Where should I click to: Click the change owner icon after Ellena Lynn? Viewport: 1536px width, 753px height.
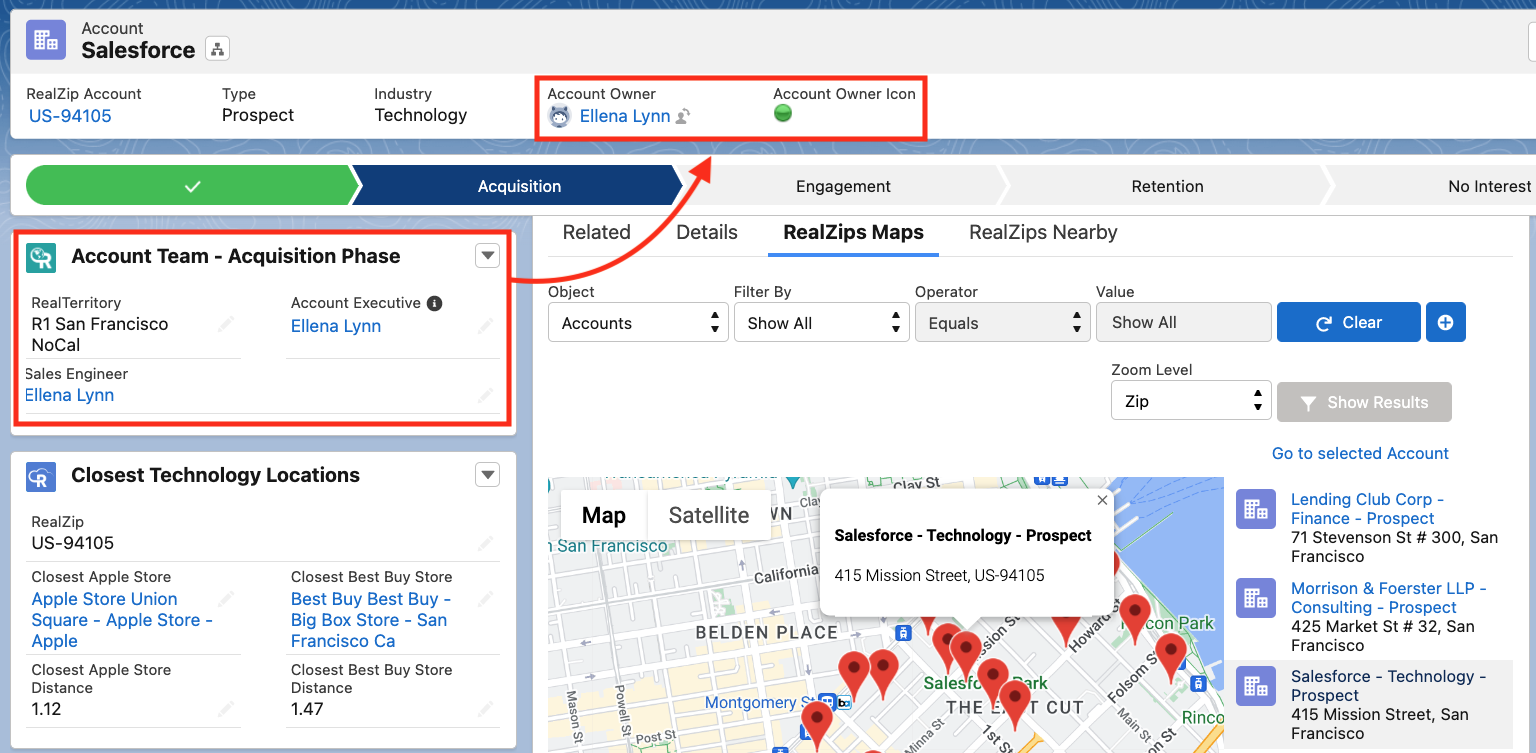coord(683,117)
